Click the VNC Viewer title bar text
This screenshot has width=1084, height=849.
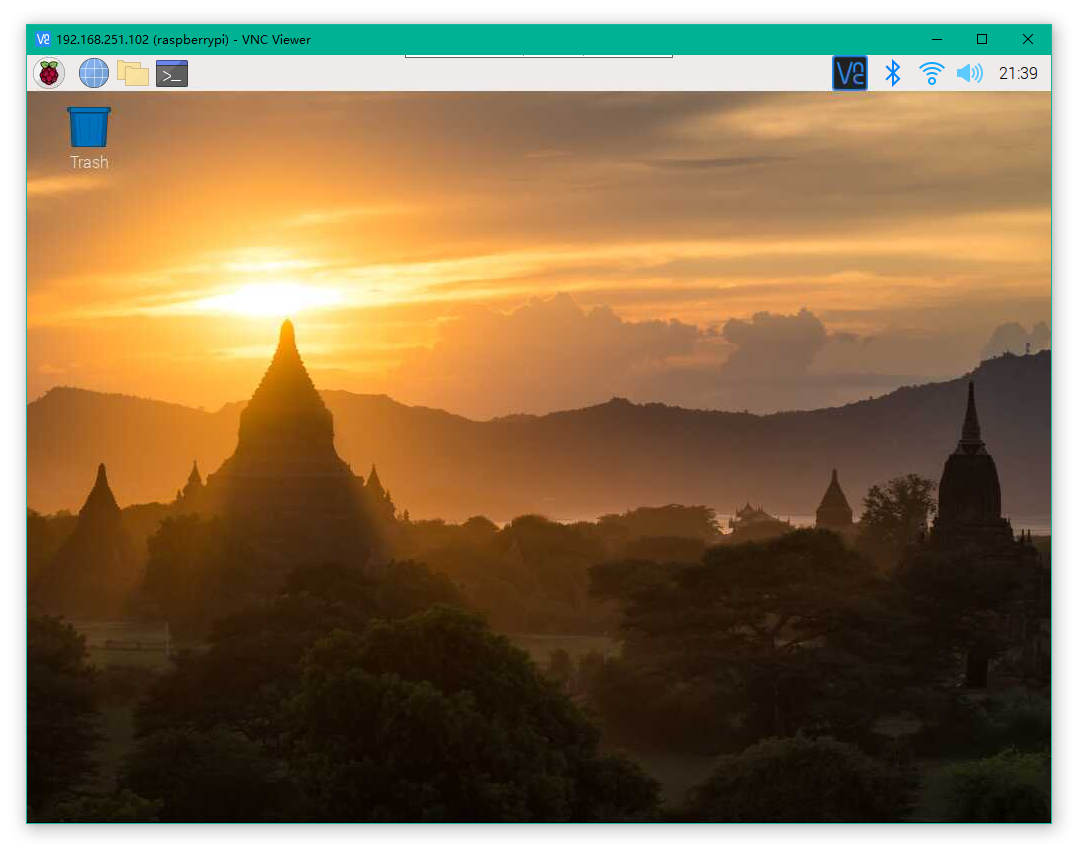coord(183,40)
